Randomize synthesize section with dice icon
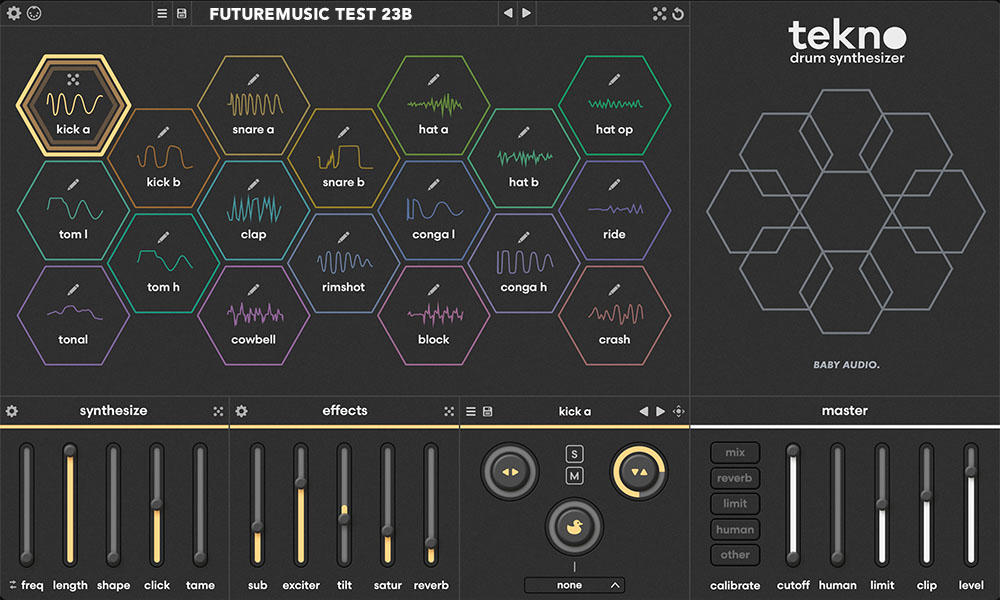Image resolution: width=1000 pixels, height=600 pixels. point(218,411)
